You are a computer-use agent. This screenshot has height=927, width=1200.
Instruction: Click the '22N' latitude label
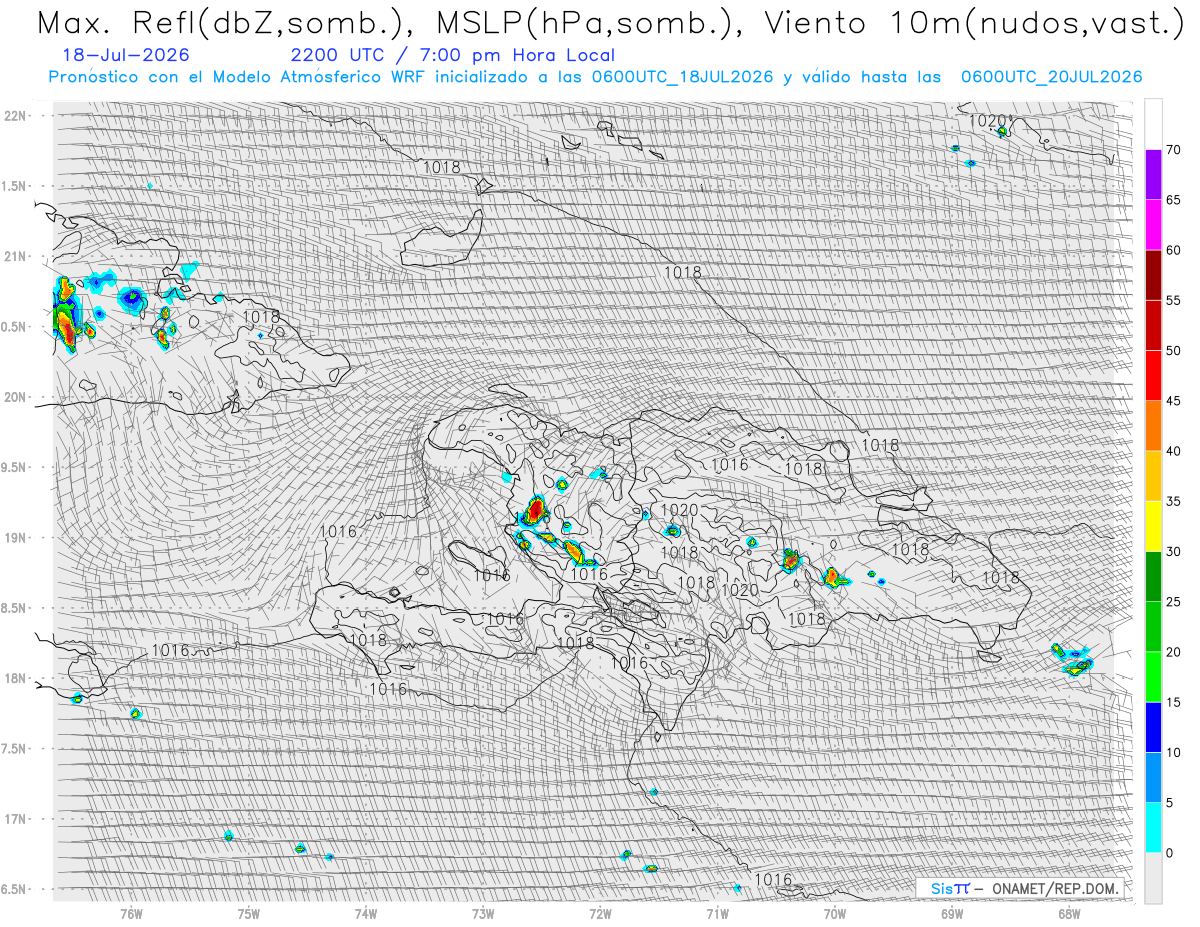coord(14,115)
